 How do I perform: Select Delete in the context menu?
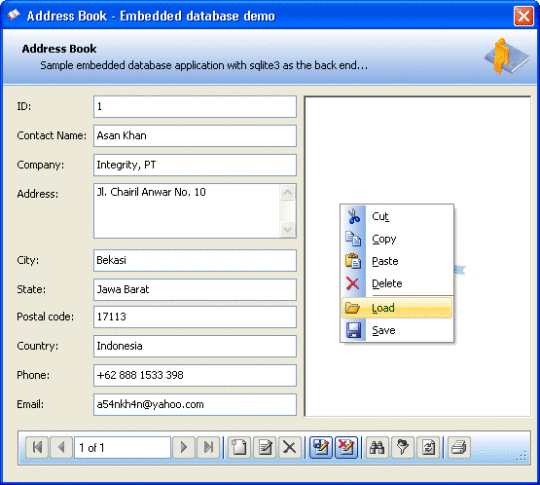tap(397, 283)
